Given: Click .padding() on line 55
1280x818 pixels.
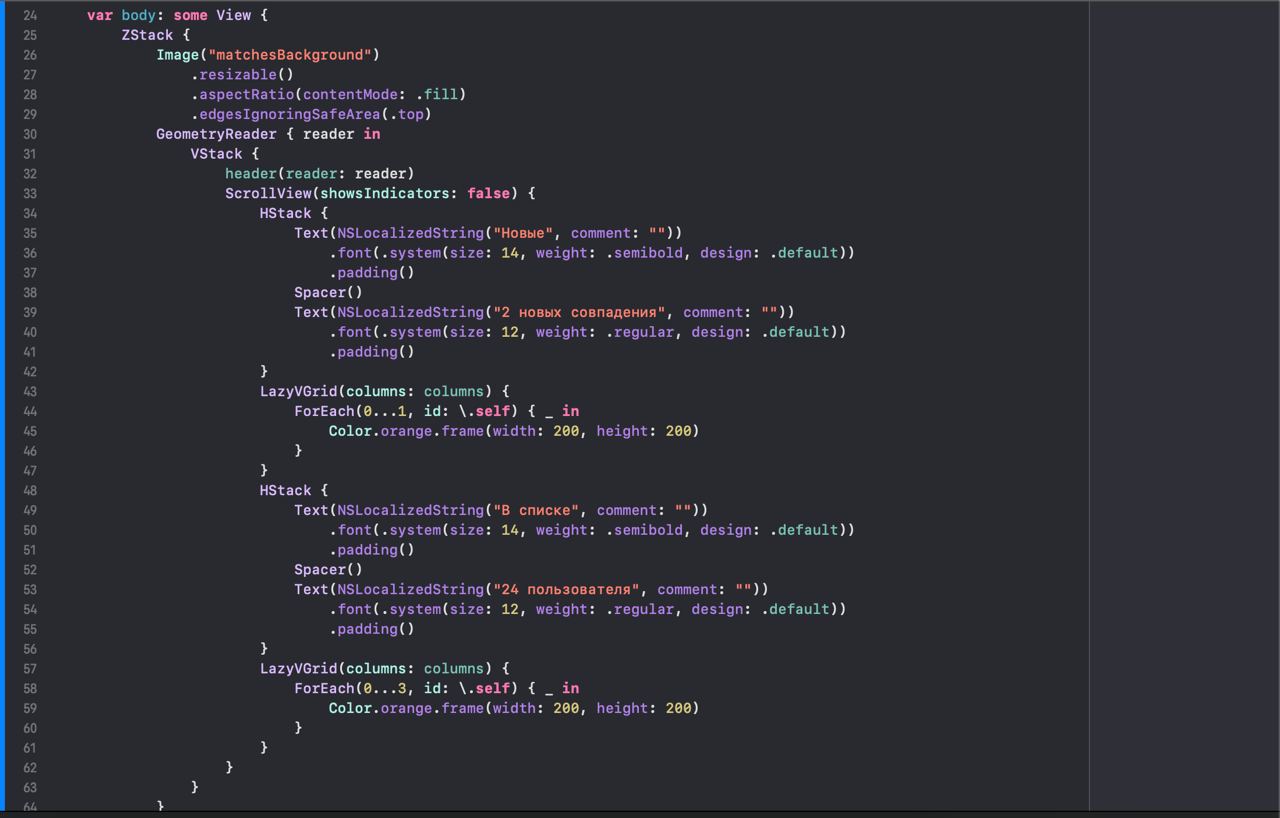Looking at the screenshot, I should tap(371, 629).
